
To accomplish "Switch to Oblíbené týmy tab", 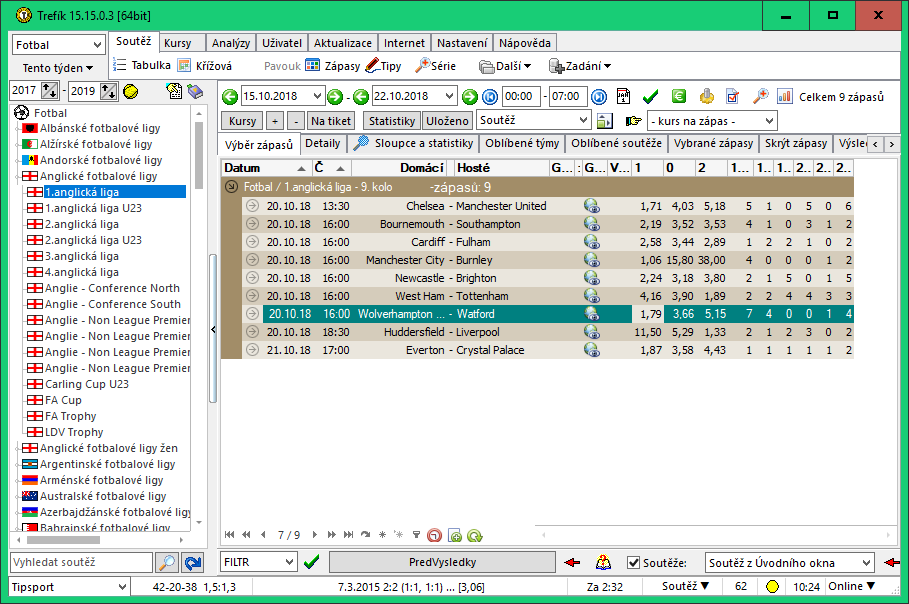I will pyautogui.click(x=522, y=143).
